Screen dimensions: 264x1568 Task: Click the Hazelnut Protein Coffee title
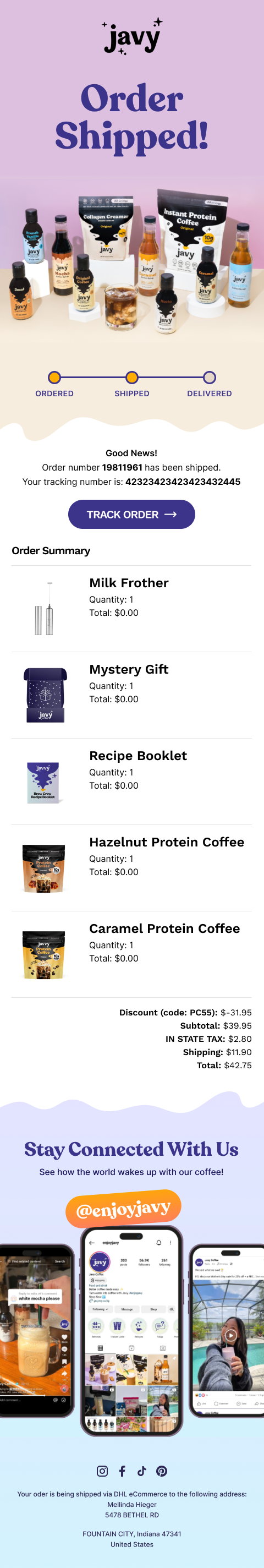[x=167, y=842]
